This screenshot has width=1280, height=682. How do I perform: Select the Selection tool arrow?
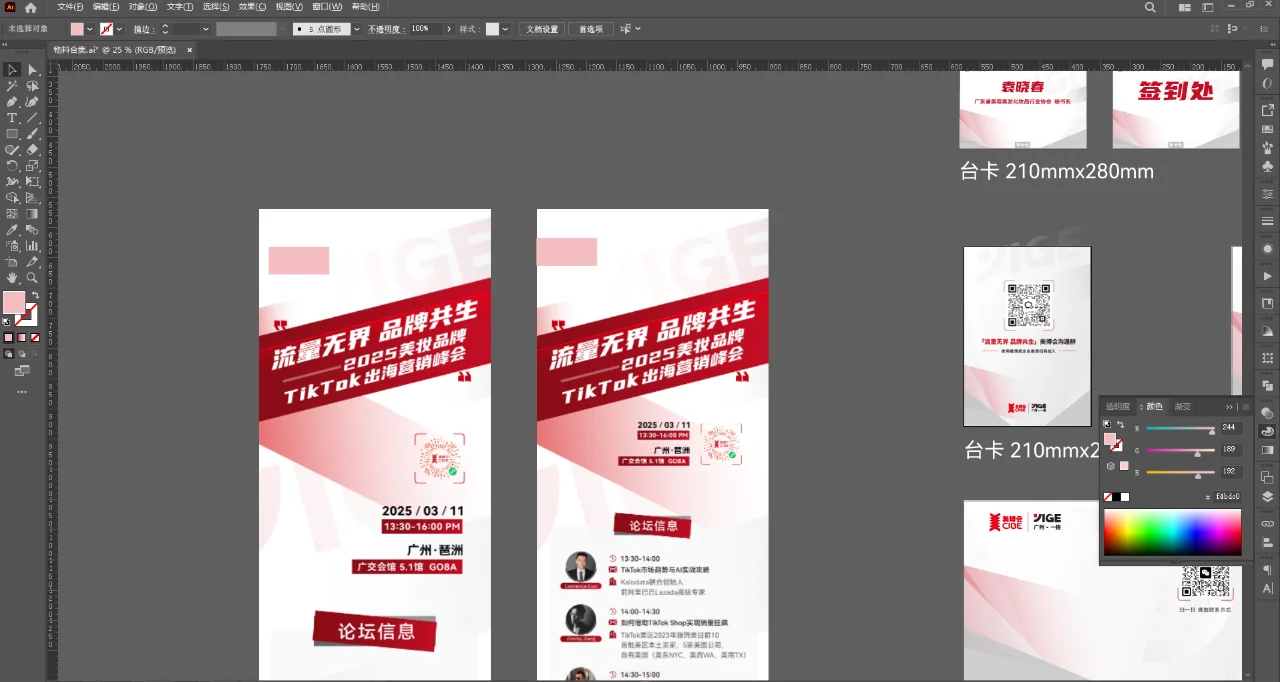(x=12, y=70)
